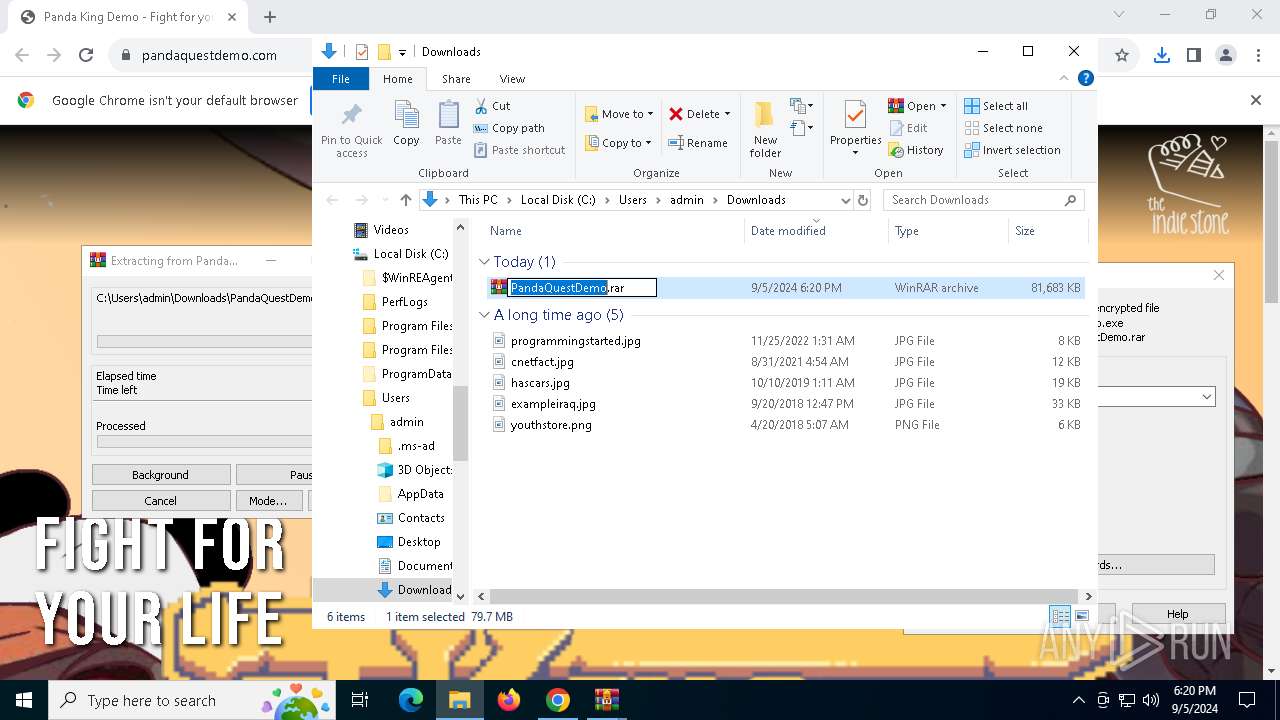Collapse the ribbon chevron

pos(1065,78)
